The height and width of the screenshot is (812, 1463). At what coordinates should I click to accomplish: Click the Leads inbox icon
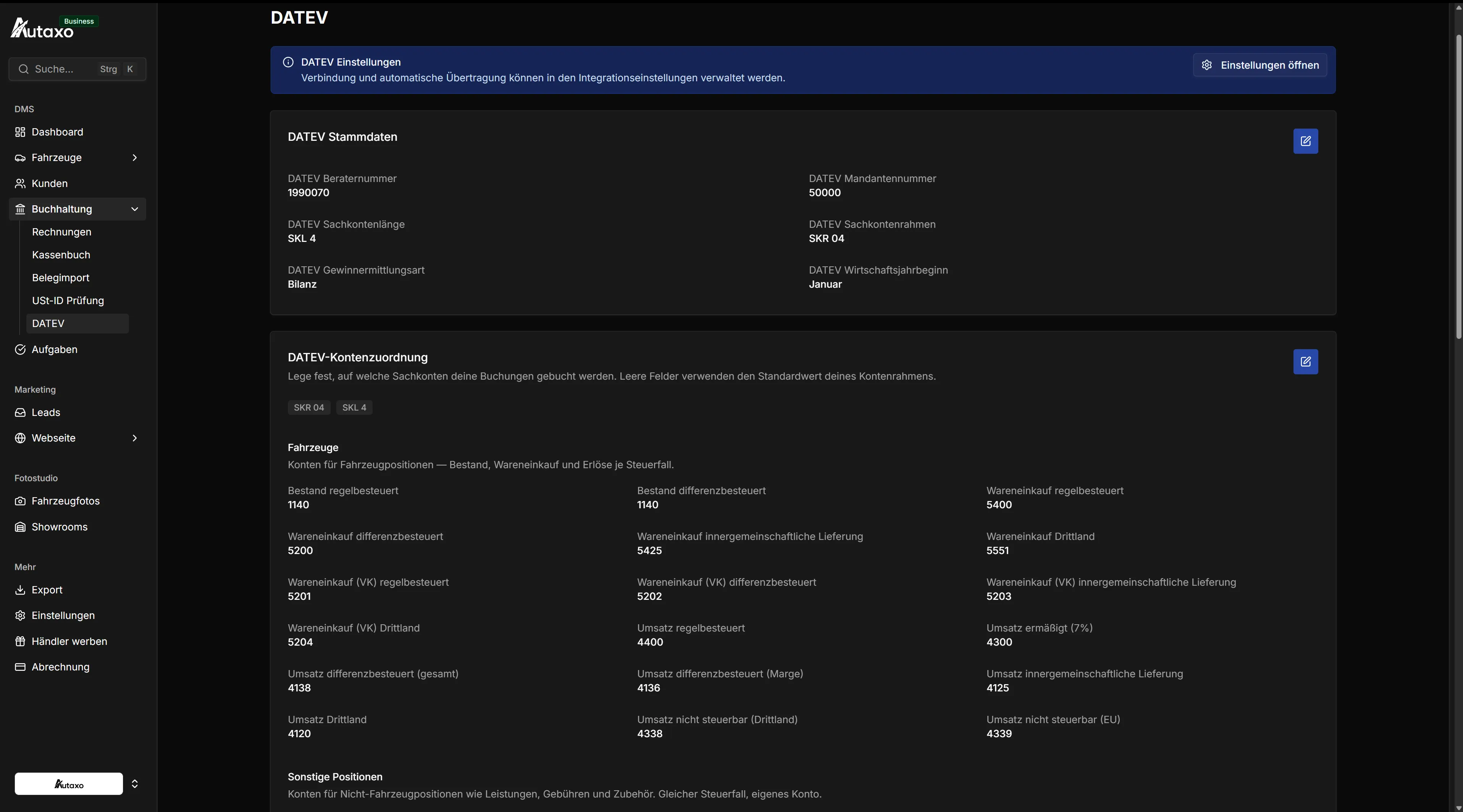(20, 412)
